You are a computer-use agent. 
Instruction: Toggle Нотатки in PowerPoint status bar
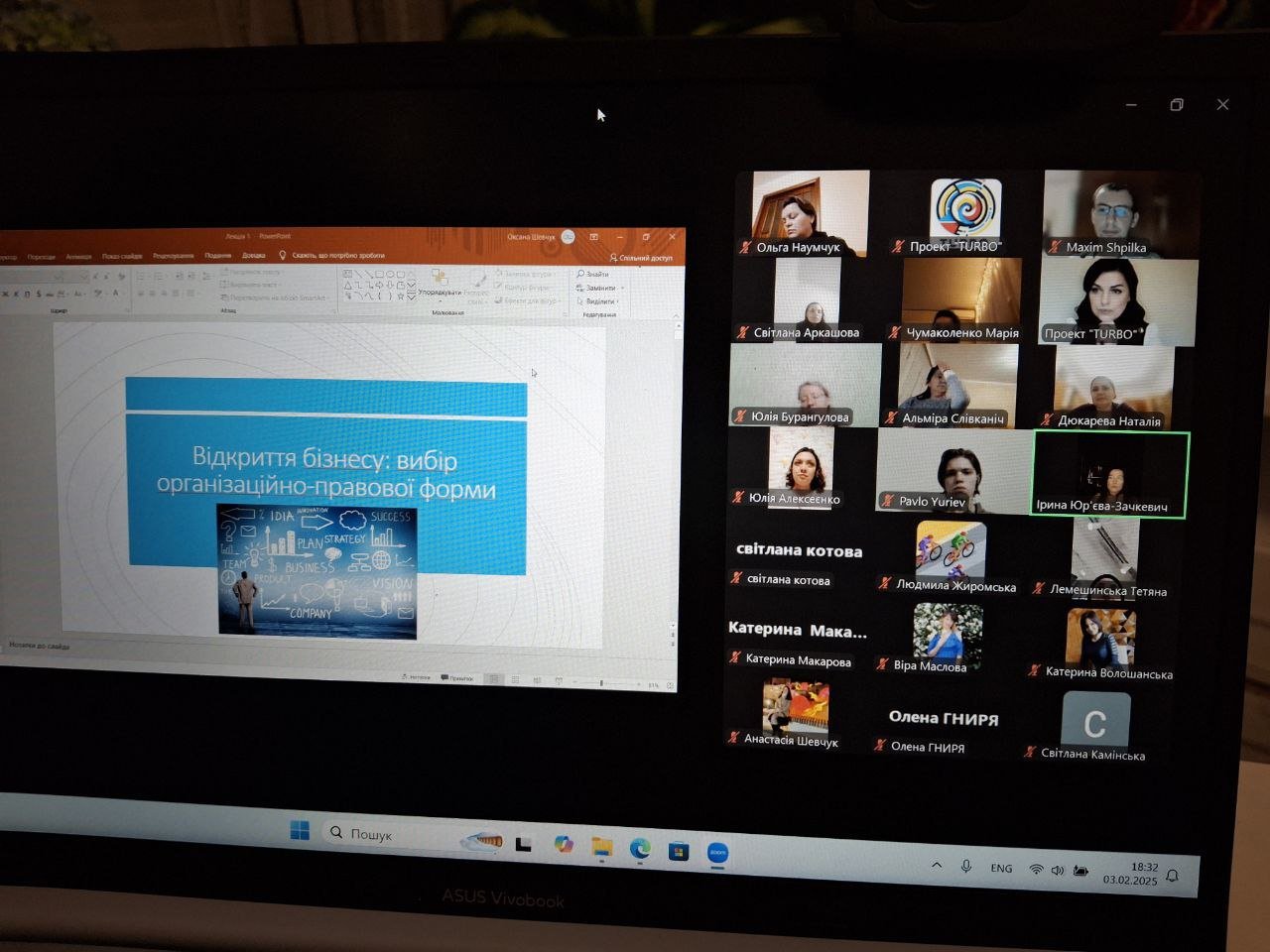[416, 677]
